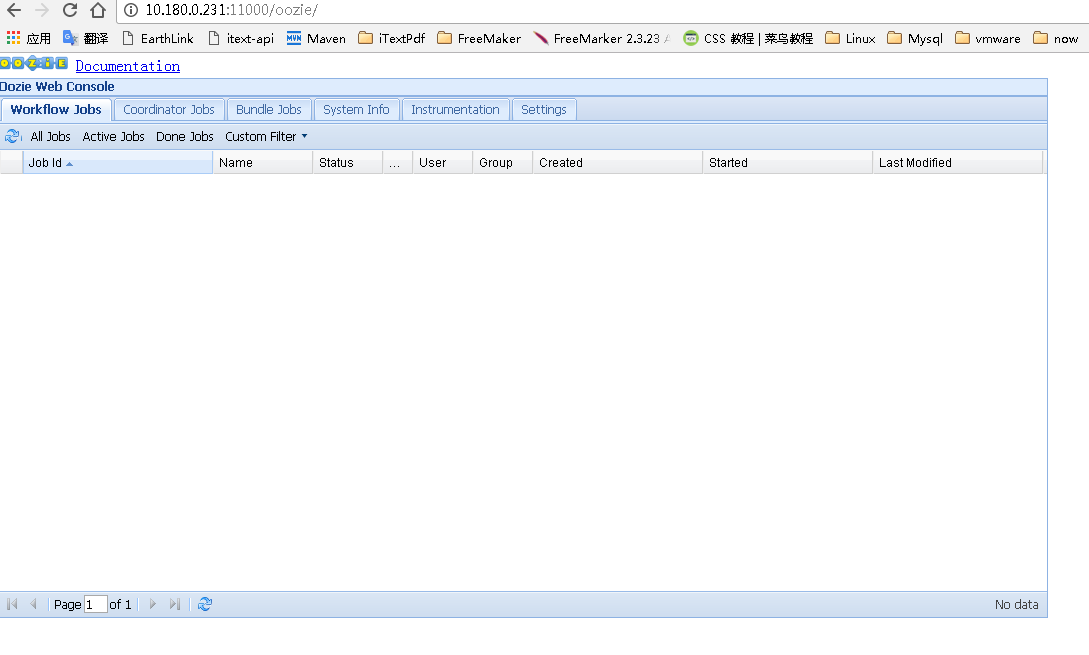Sort by the User column header
Screen dimensions: 1089x655
442,163
